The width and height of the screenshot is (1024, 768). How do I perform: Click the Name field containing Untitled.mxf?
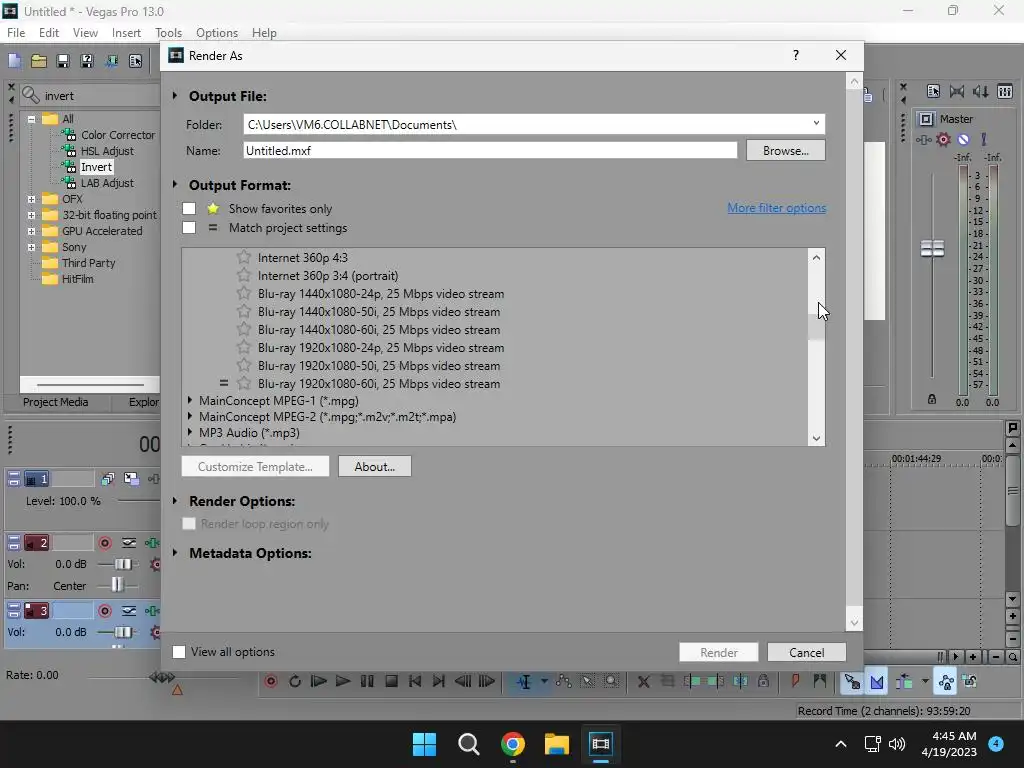490,150
